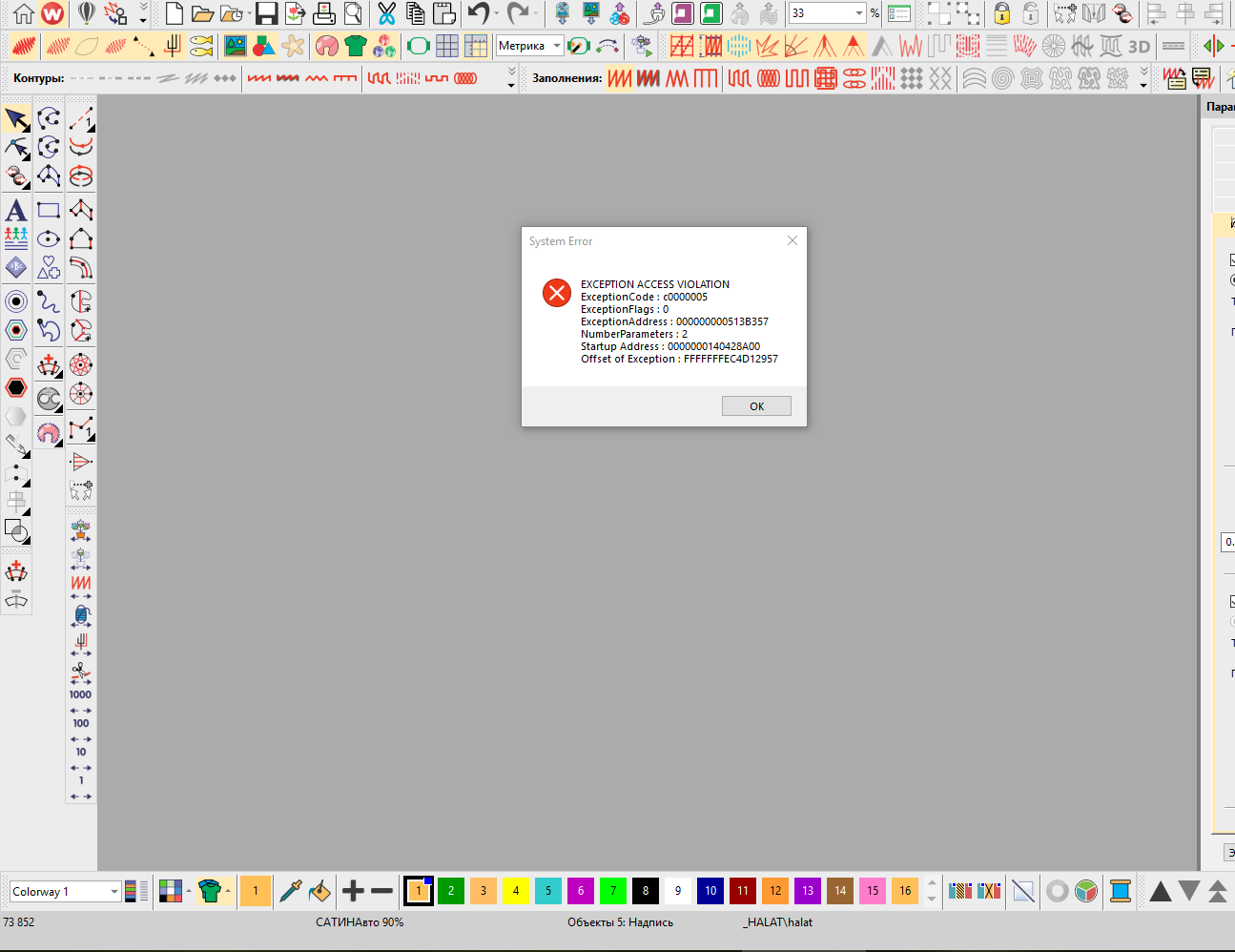This screenshot has width=1235, height=952.
Task: Click the Print design icon
Action: (324, 13)
